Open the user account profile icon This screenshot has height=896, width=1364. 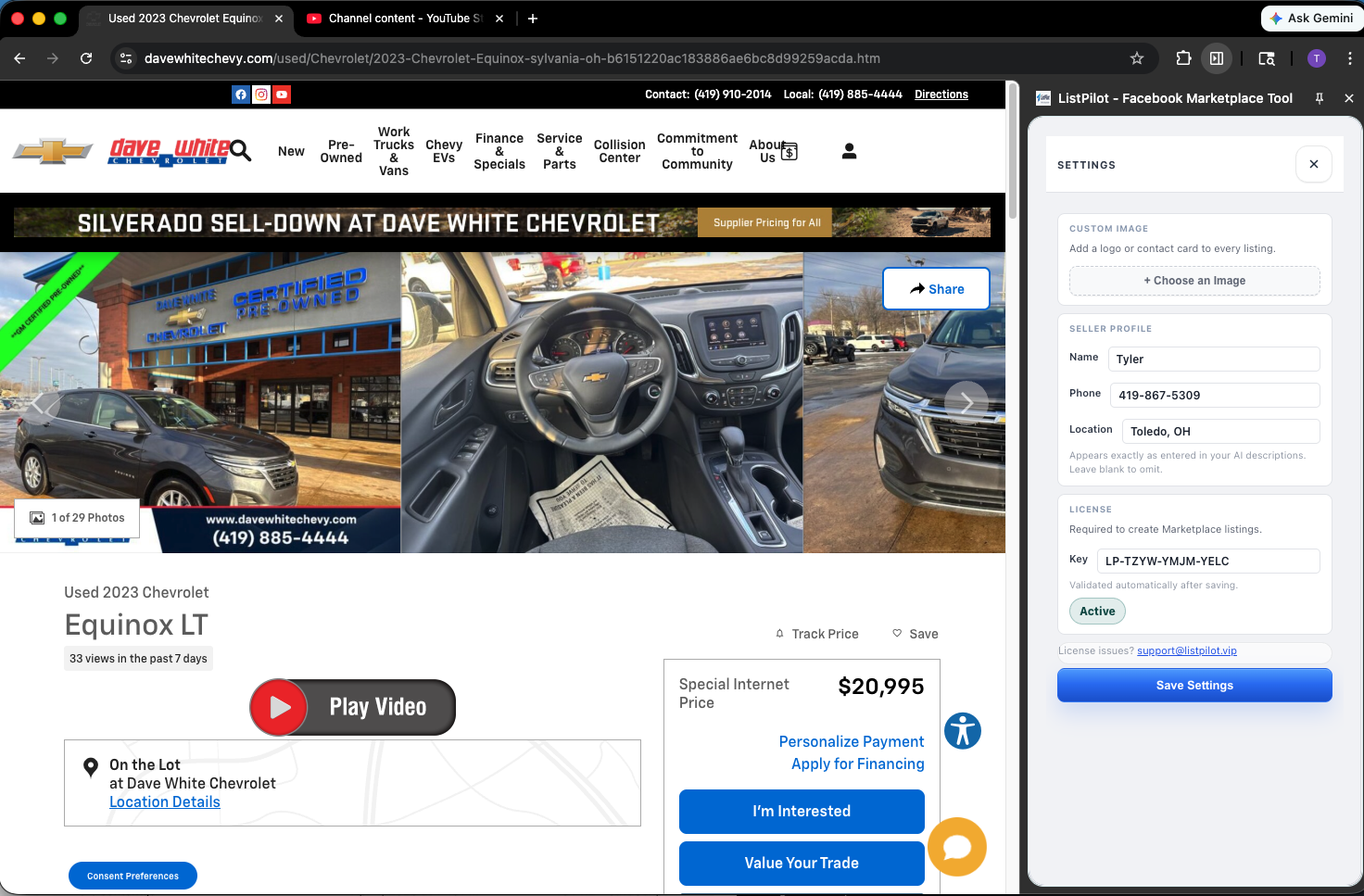pos(849,151)
